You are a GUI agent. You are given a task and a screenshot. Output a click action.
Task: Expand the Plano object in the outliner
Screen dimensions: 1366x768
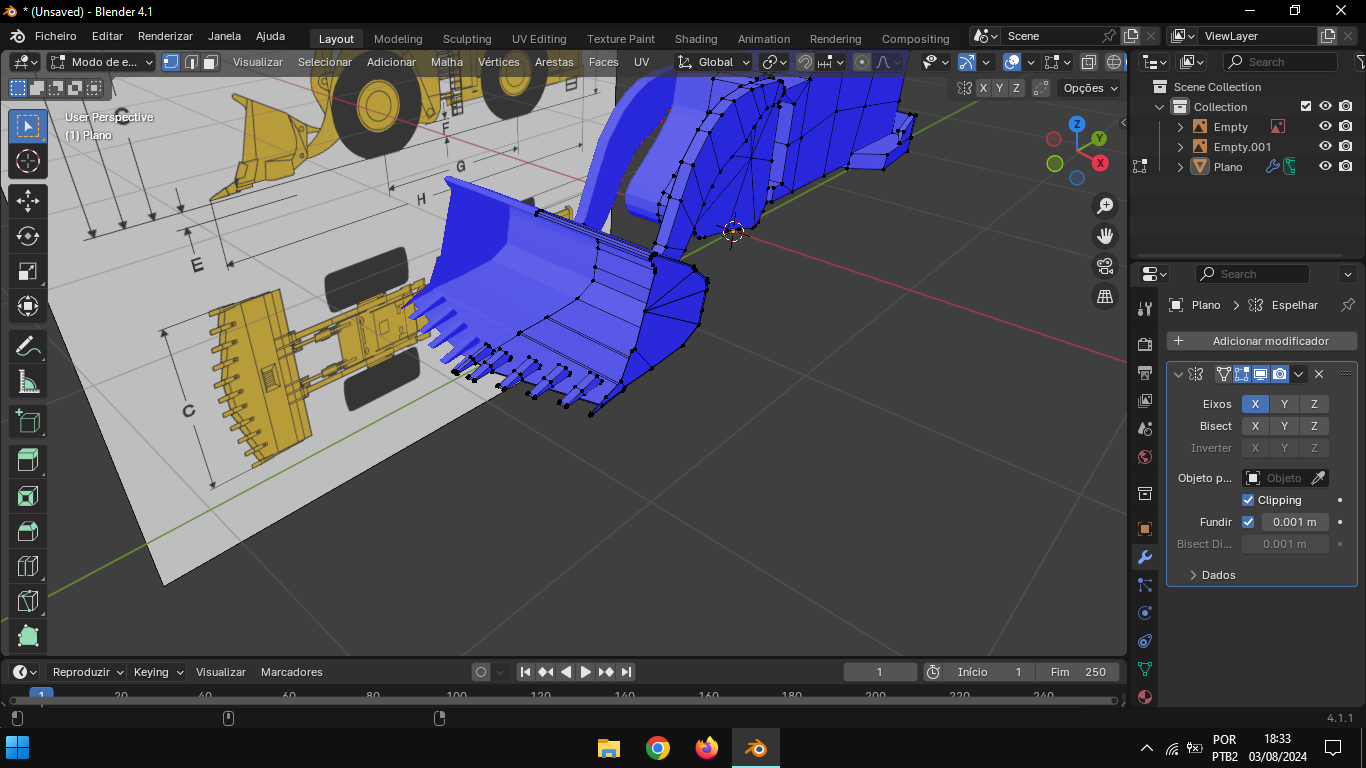1180,167
